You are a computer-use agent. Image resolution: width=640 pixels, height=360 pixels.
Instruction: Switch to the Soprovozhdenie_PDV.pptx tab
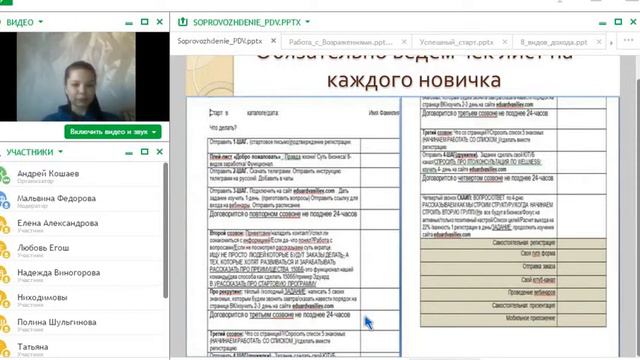click(220, 41)
